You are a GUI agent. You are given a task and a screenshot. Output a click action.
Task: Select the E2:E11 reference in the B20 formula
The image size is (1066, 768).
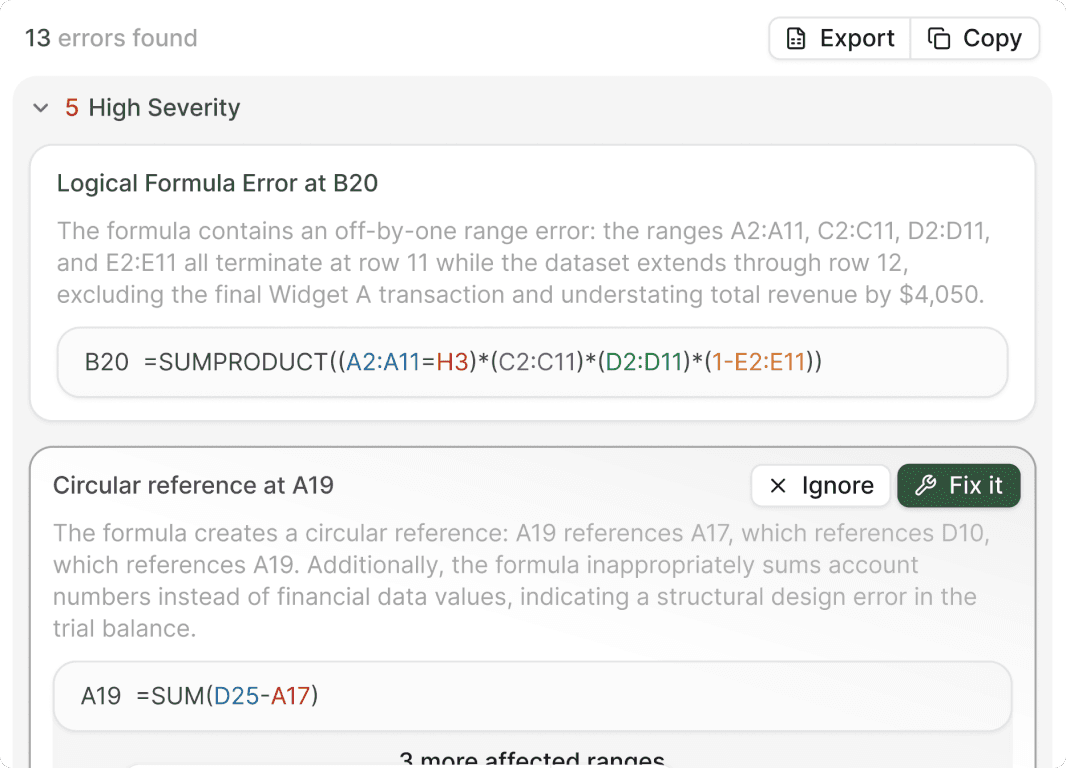[x=770, y=362]
